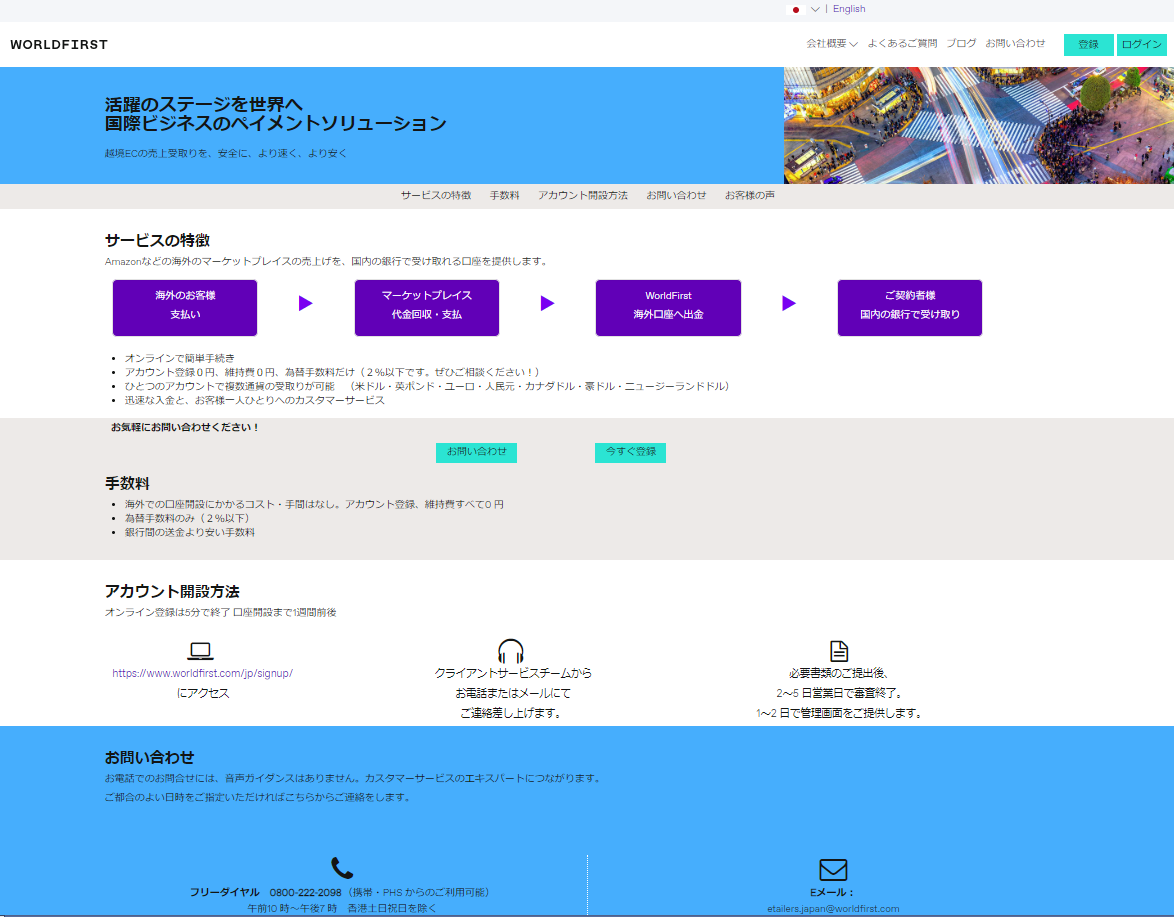Open お問い合わせ in top navigation
Viewport: 1174px width, 917px height.
pyautogui.click(x=1015, y=43)
